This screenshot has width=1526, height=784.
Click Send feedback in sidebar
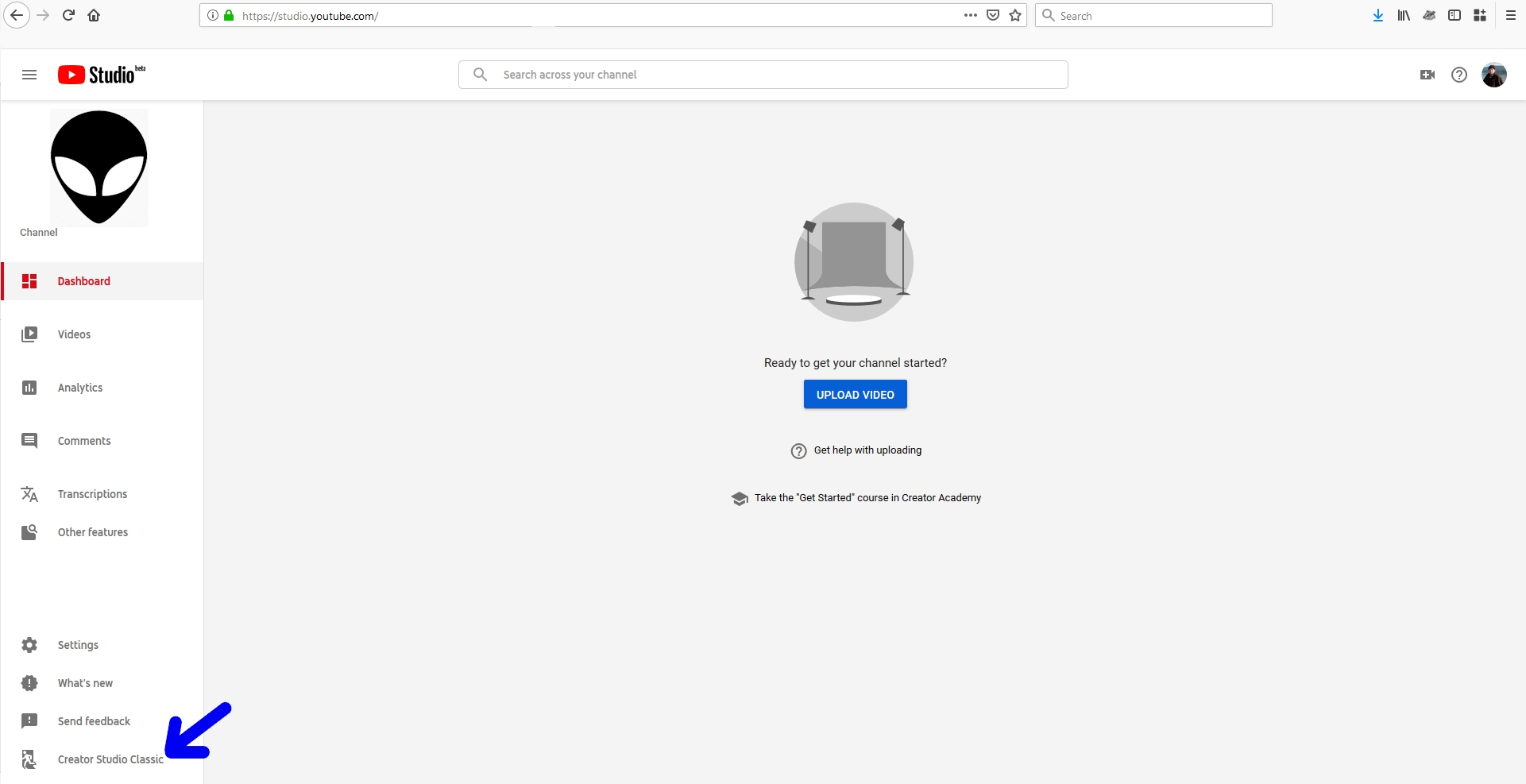pyautogui.click(x=94, y=721)
